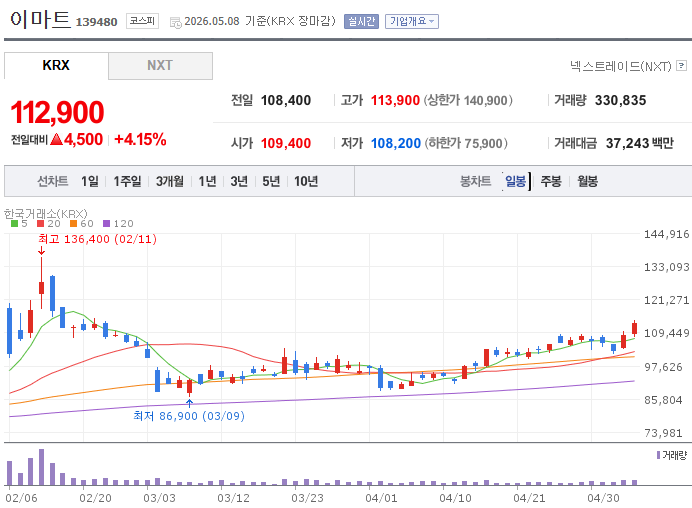Viewport: 692px width, 508px height.
Task: Click the 144,916 price axis label
Action: pos(666,234)
